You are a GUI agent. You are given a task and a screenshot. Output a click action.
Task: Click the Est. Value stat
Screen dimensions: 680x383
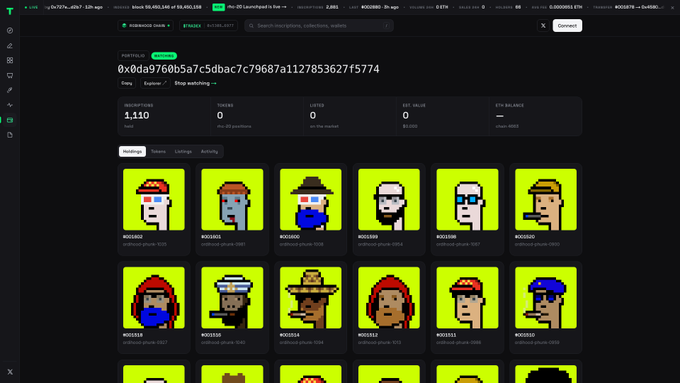point(442,116)
